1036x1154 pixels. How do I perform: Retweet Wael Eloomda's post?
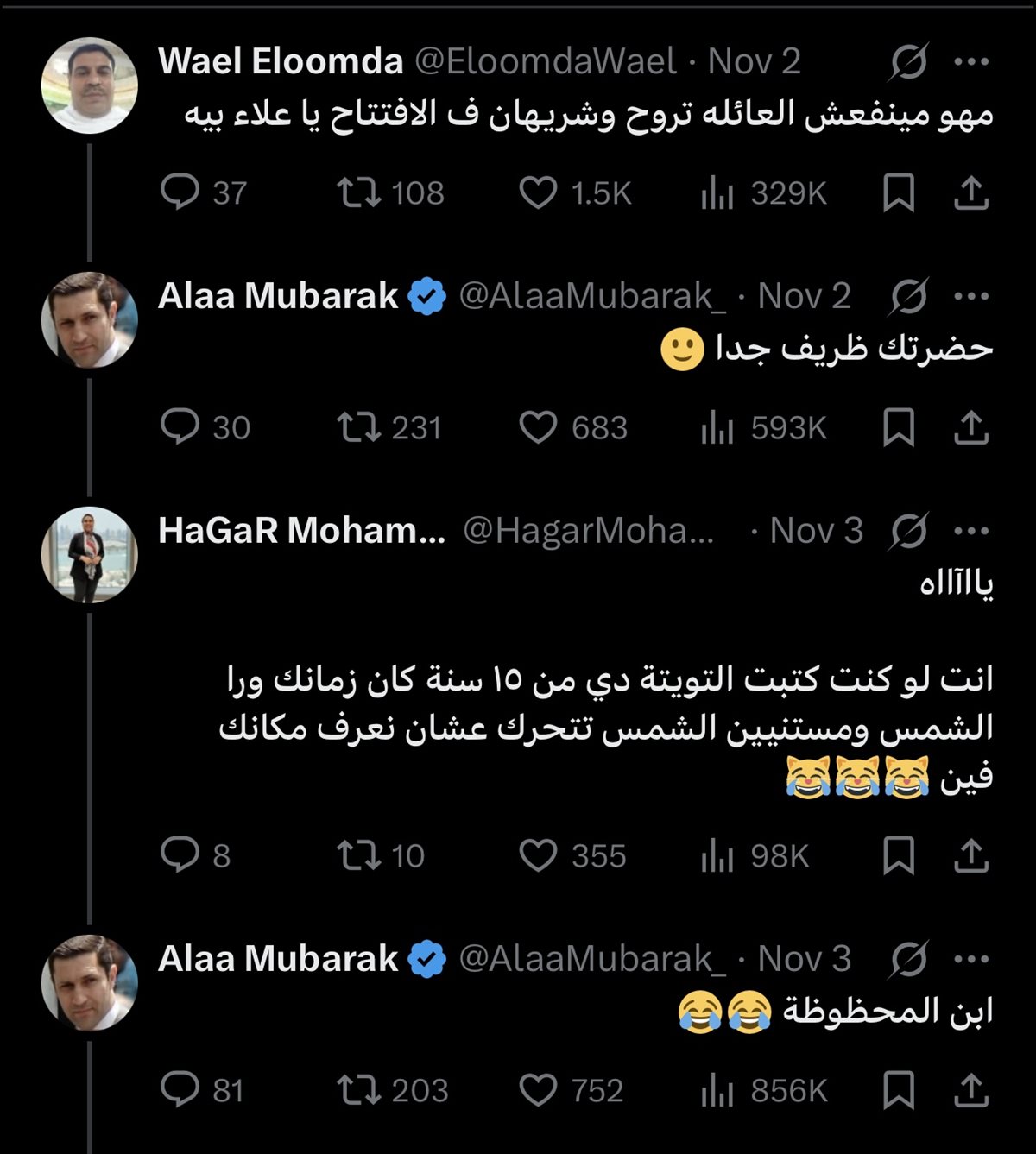pos(358,192)
